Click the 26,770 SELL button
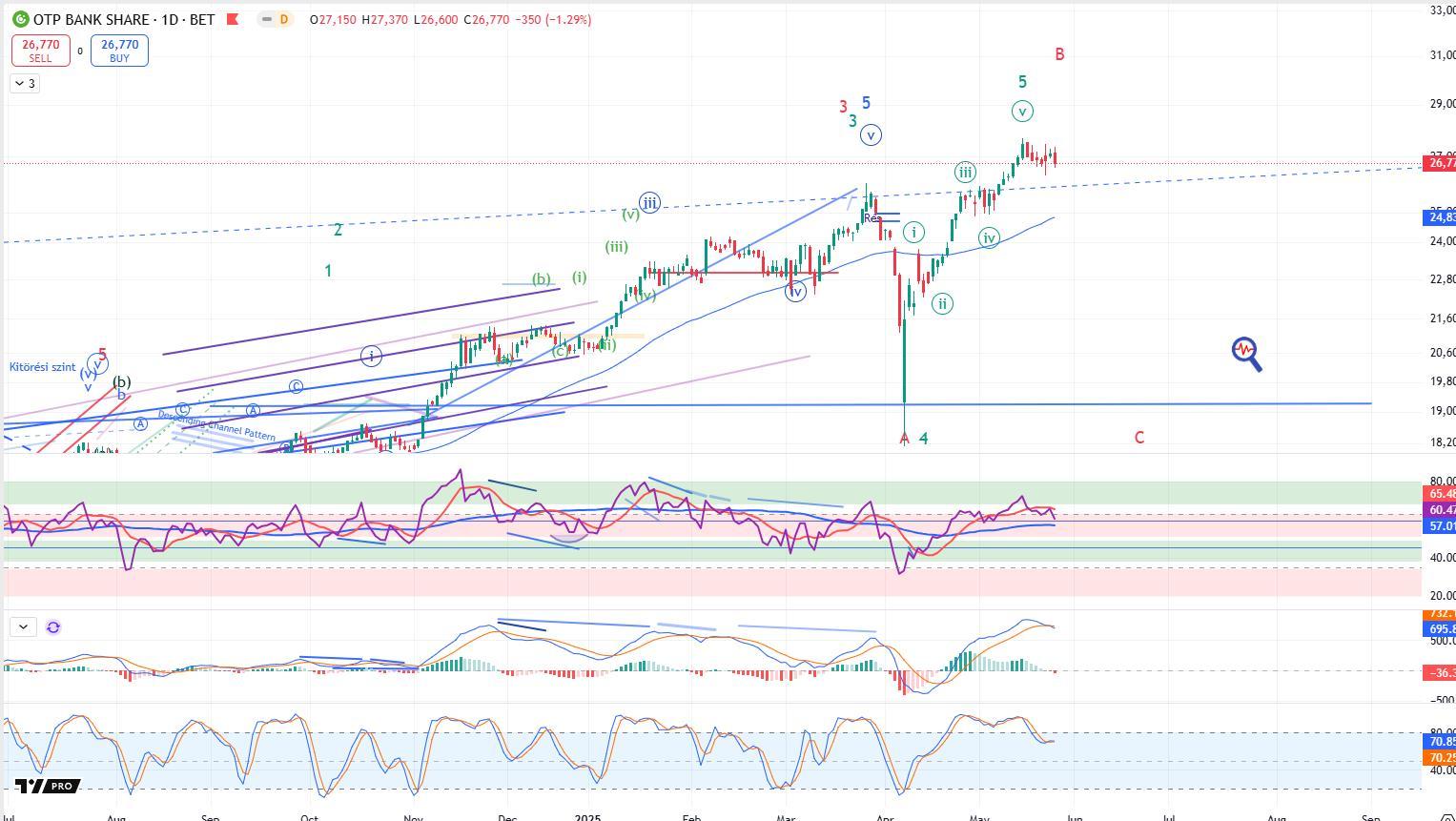This screenshot has width=1456, height=821. (x=41, y=51)
